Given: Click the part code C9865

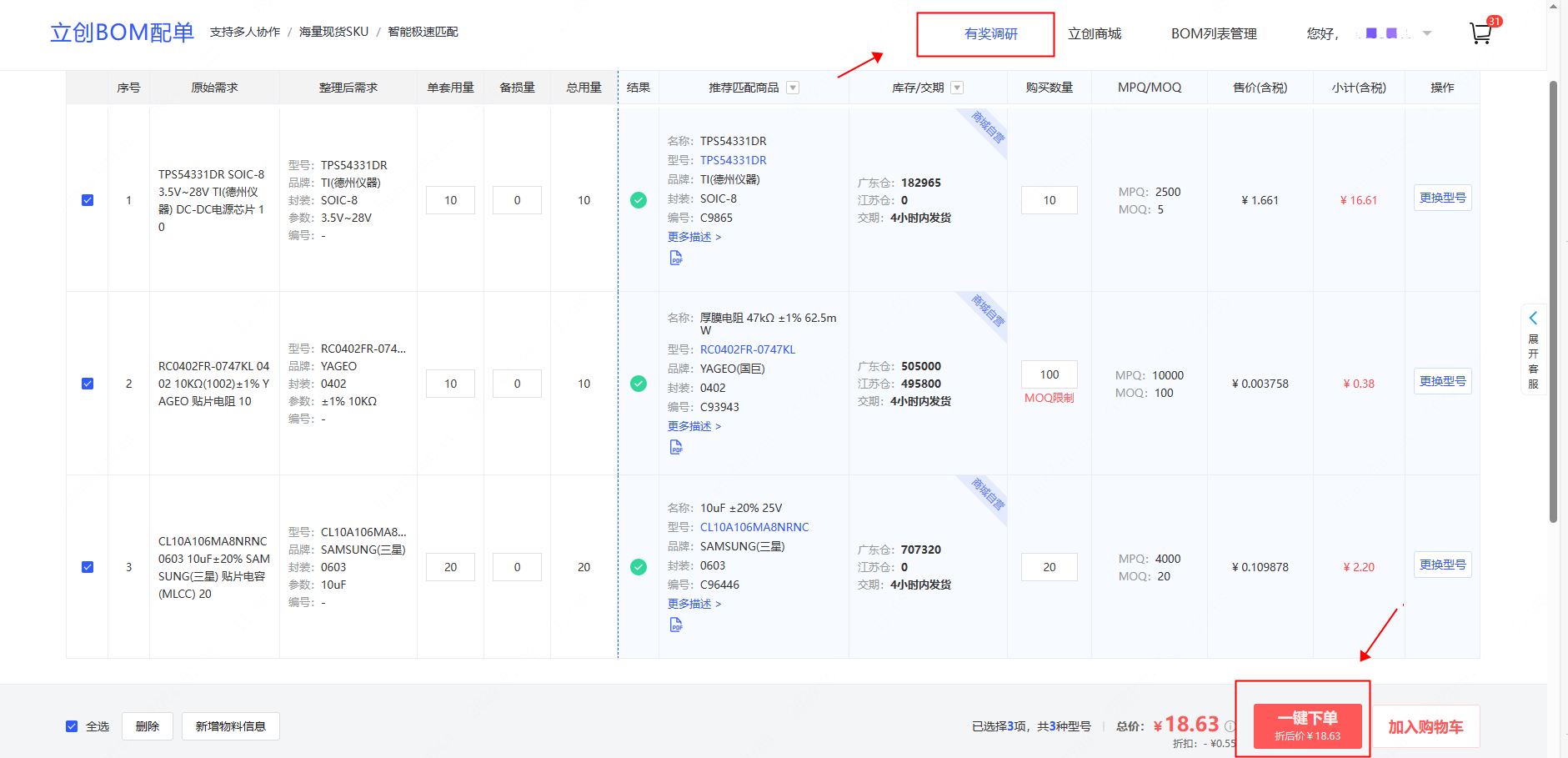Looking at the screenshot, I should [x=716, y=218].
